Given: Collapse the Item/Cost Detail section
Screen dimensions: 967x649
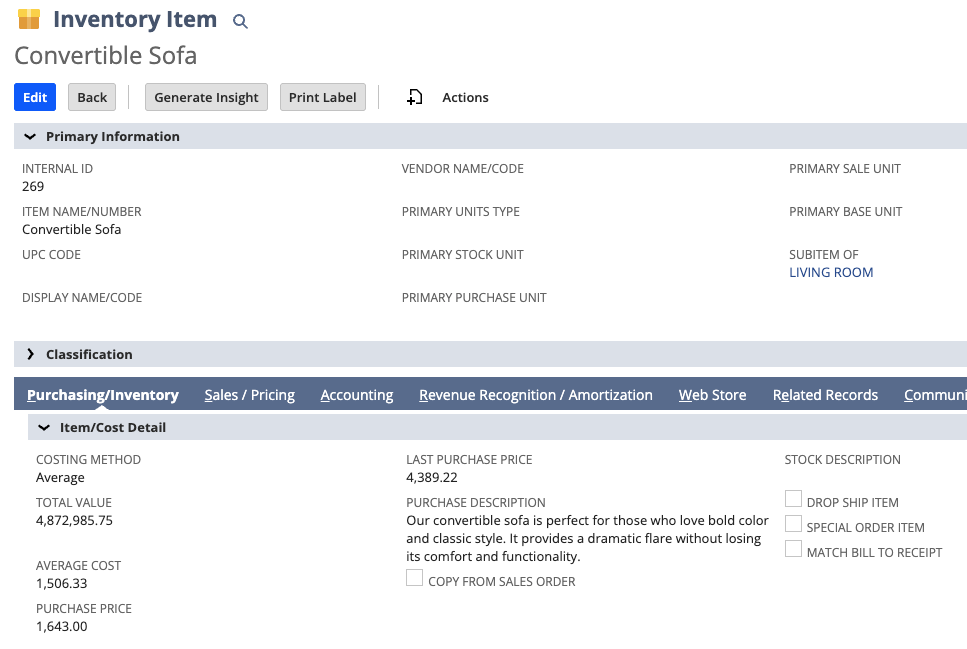Looking at the screenshot, I should [44, 428].
